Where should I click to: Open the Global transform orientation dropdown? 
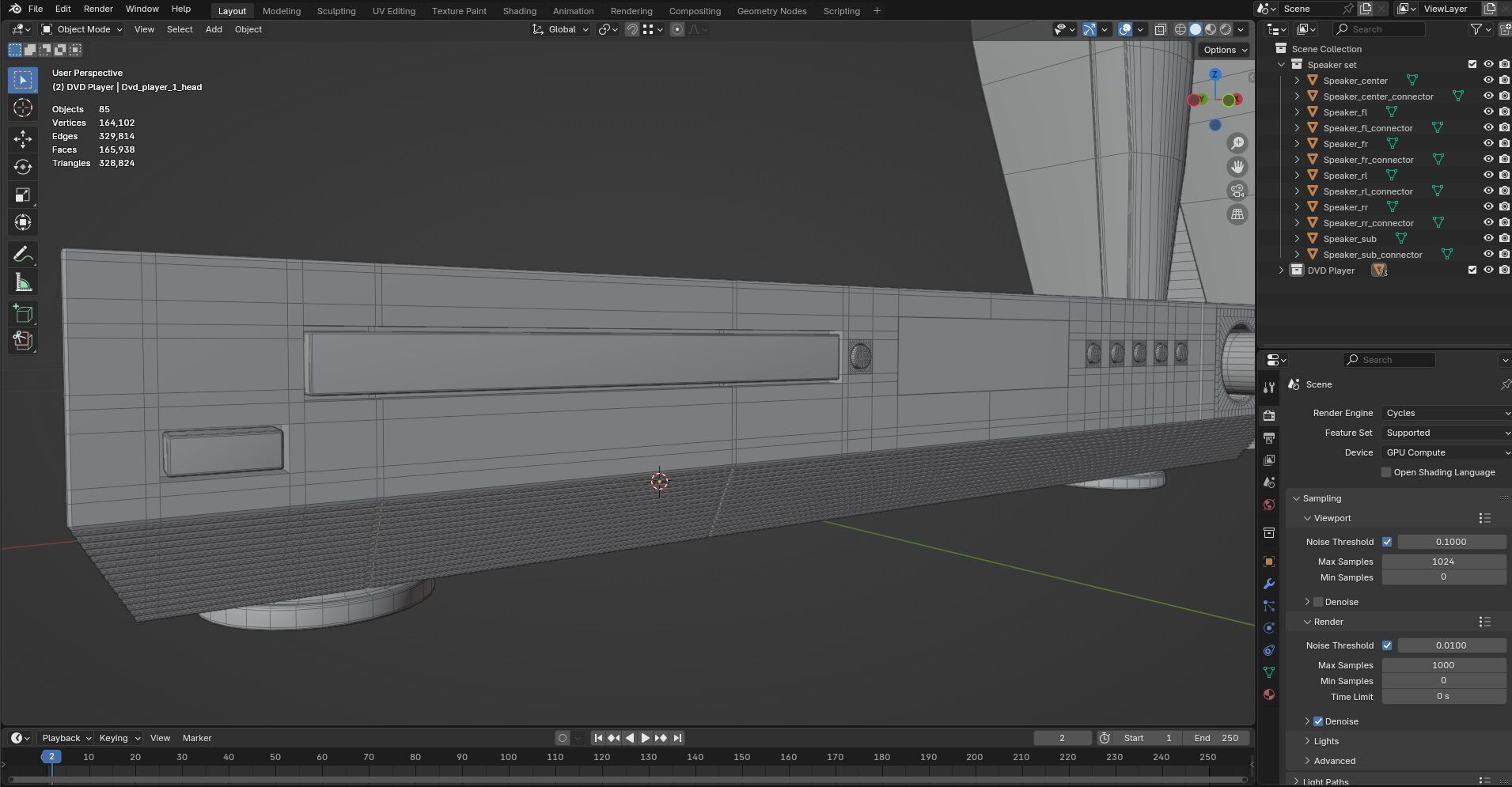pyautogui.click(x=560, y=29)
